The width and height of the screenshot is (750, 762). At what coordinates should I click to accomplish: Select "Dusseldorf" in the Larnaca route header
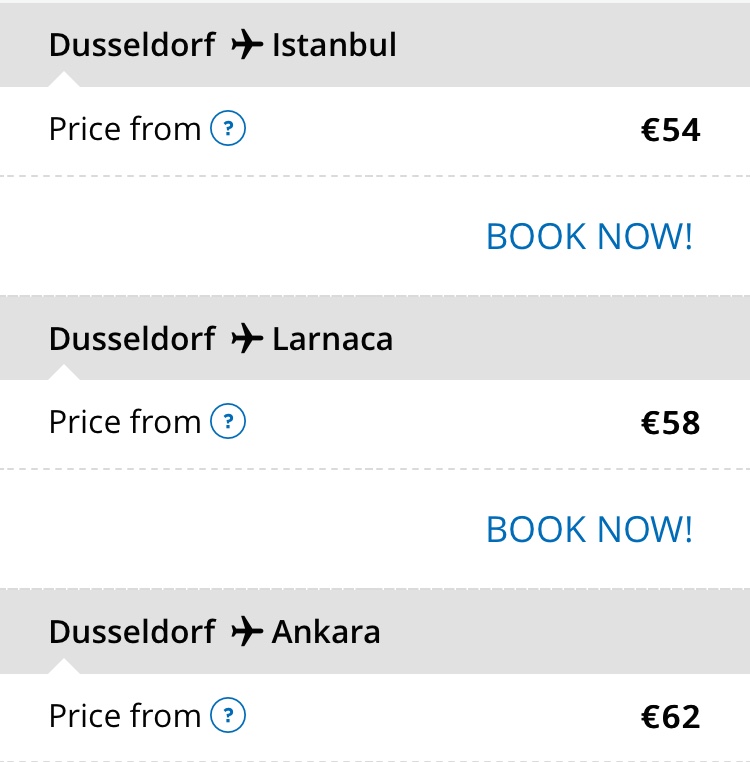(132, 339)
